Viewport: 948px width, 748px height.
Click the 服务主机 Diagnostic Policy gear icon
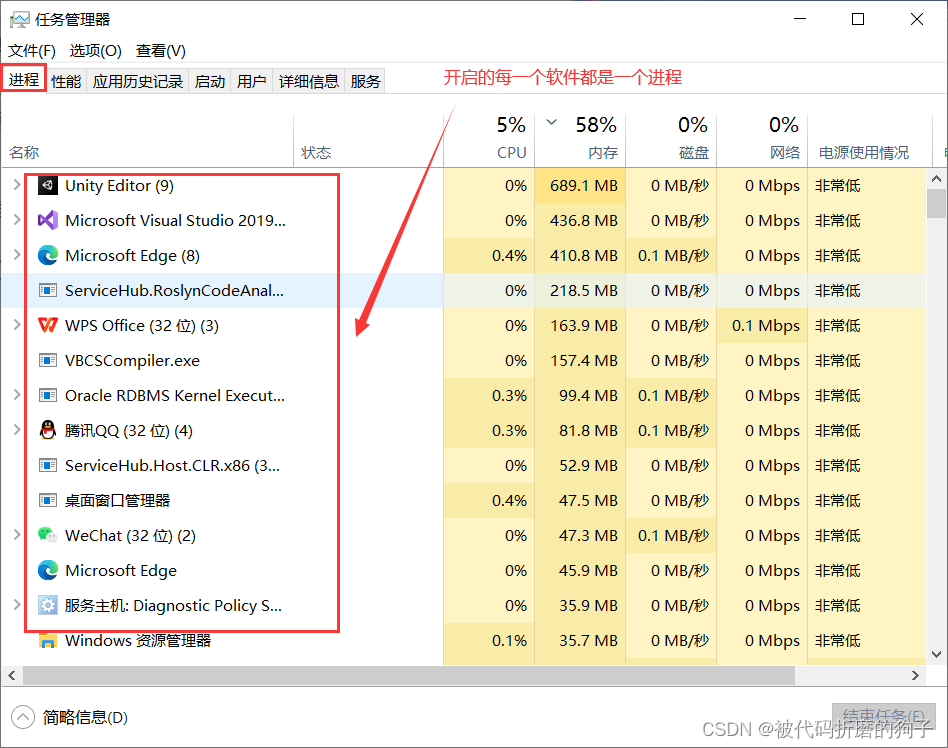pos(48,605)
